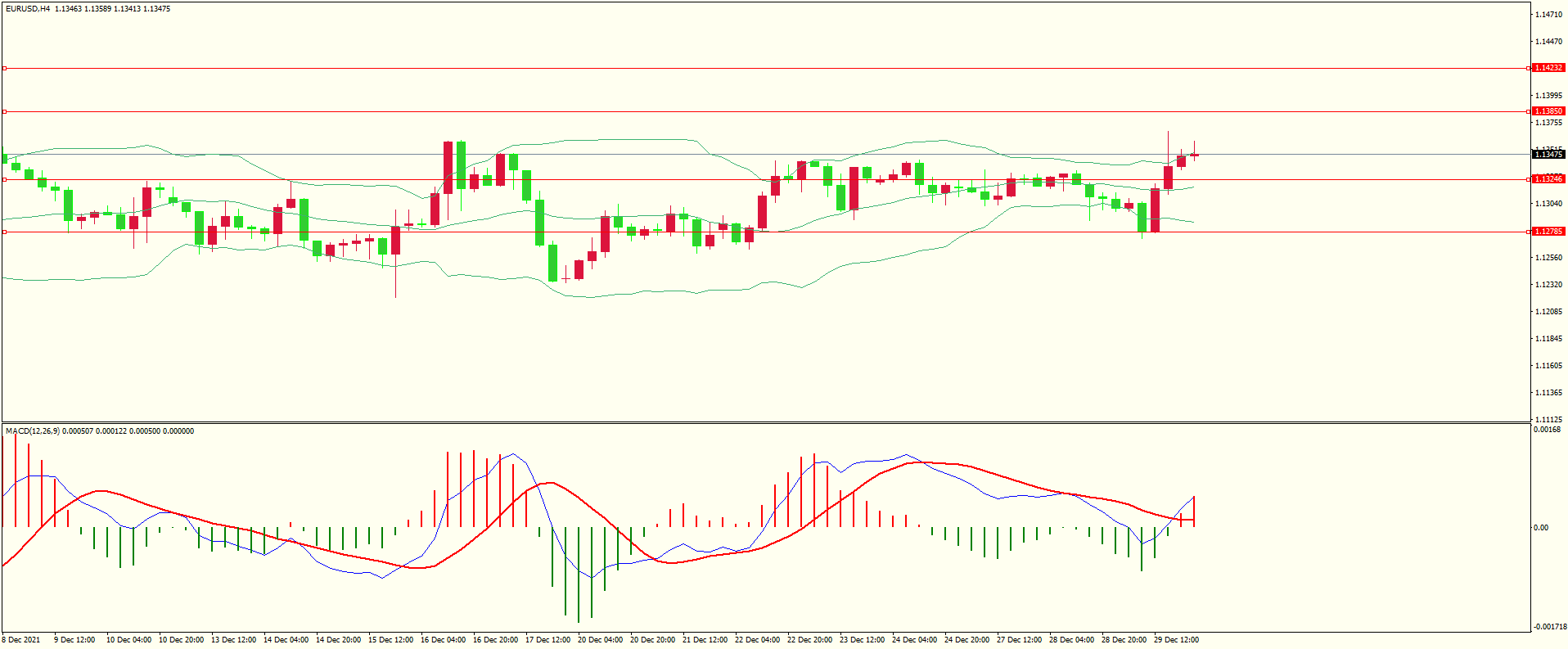Click the 15 Dec 12:00 time label
Screen dimensions: 1568x649
390,640
